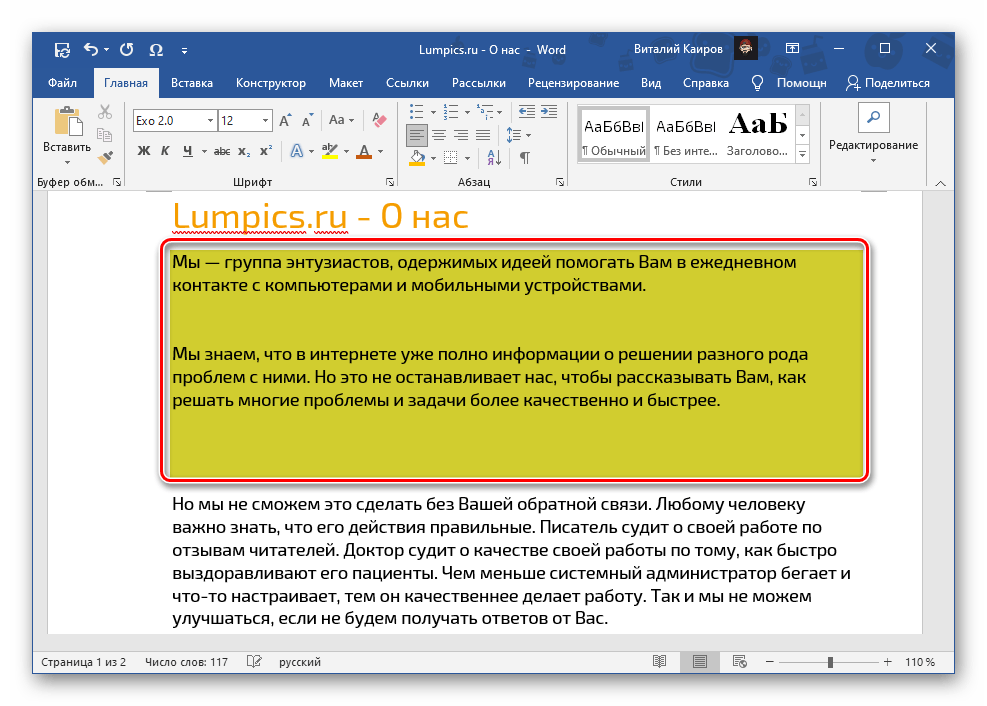Move the zoom slider handle
Viewport: 987px width, 706px height.
coord(830,662)
